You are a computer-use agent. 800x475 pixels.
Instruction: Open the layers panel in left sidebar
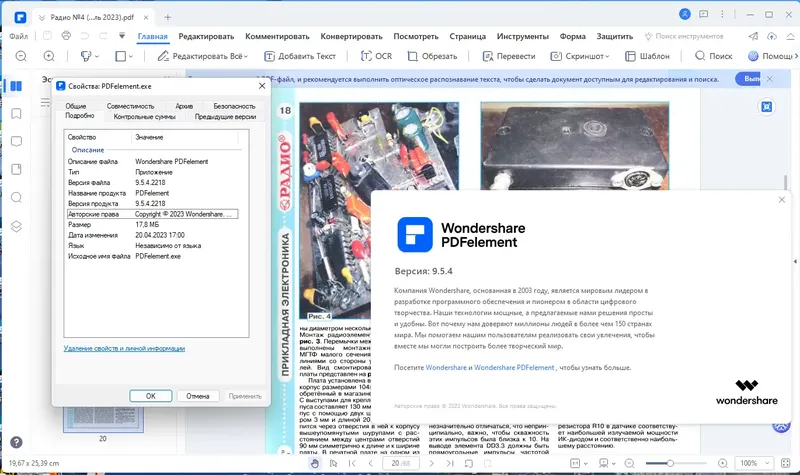pos(16,226)
